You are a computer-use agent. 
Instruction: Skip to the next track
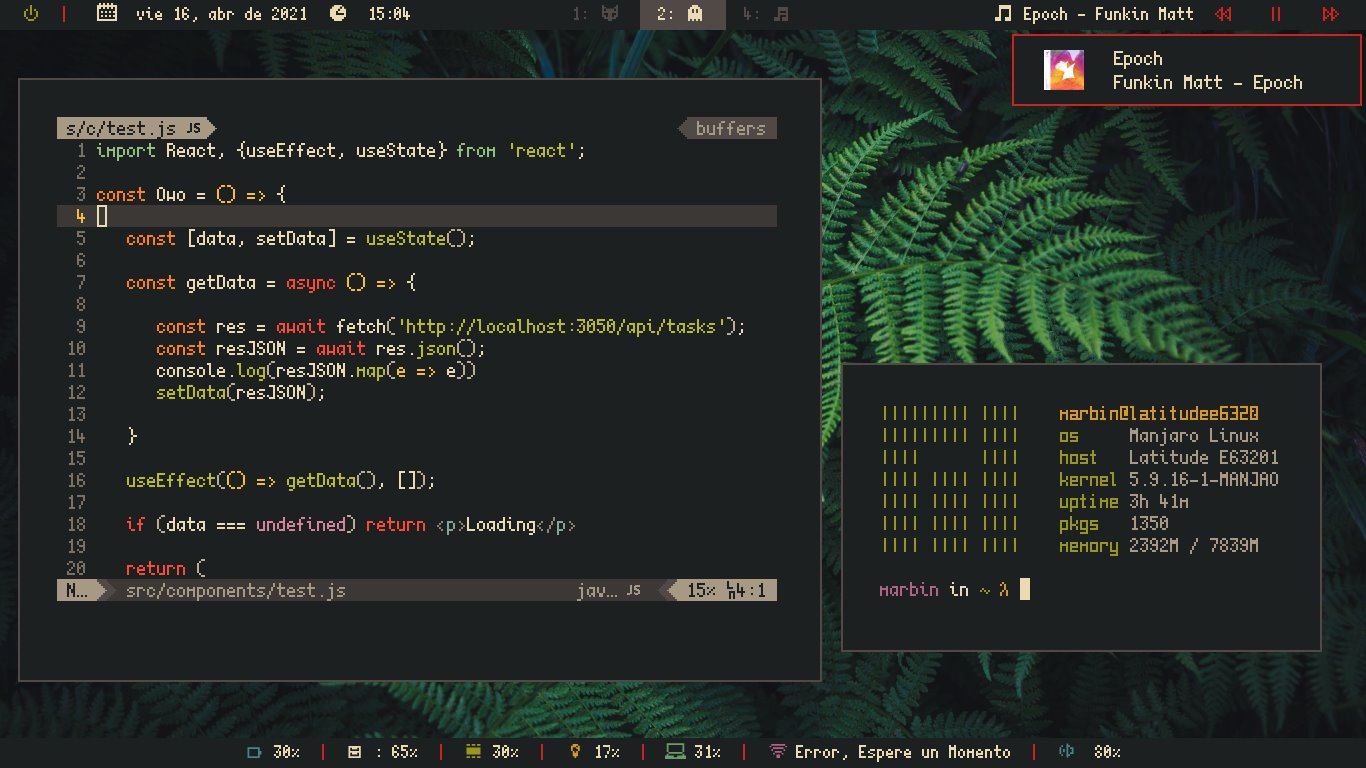coord(1329,14)
